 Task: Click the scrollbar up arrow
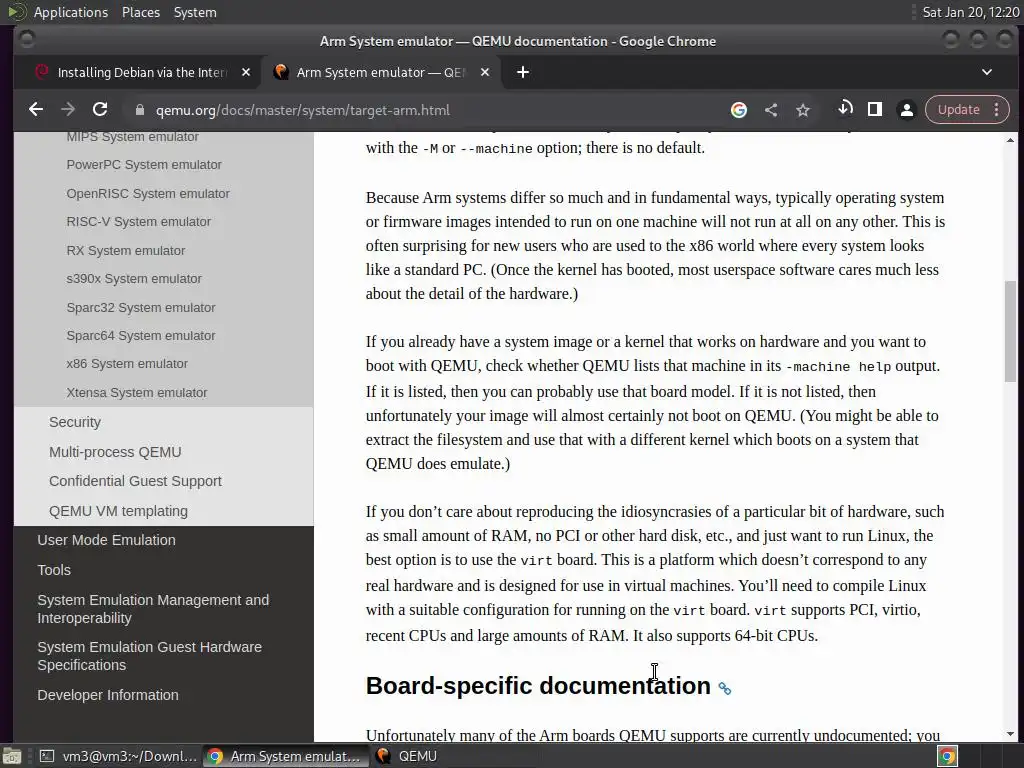click(x=1010, y=140)
